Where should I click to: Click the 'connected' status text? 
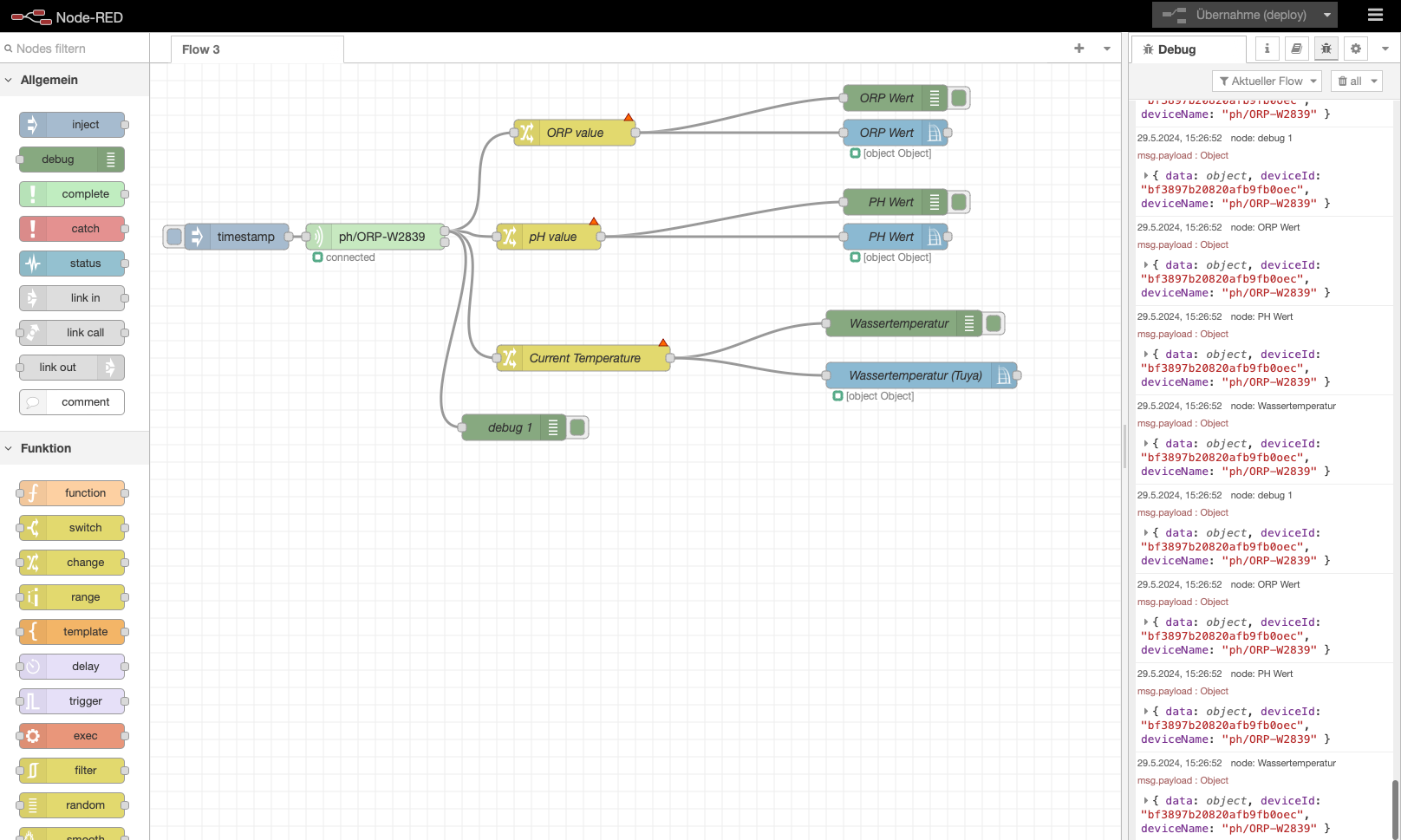click(350, 257)
